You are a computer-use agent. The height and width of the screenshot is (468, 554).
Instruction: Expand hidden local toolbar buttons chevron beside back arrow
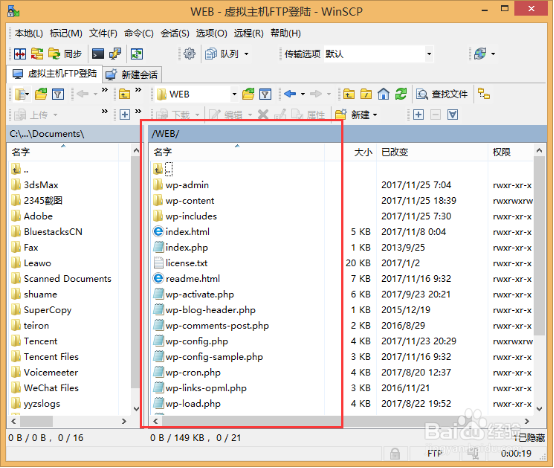tap(105, 90)
